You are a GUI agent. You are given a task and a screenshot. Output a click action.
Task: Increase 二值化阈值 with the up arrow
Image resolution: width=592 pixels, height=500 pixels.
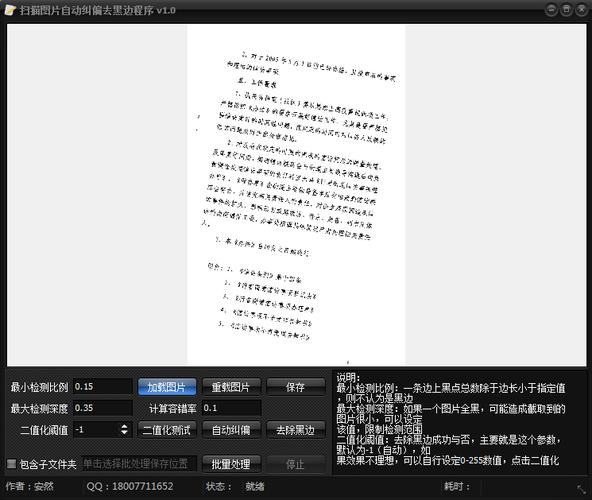coord(125,426)
